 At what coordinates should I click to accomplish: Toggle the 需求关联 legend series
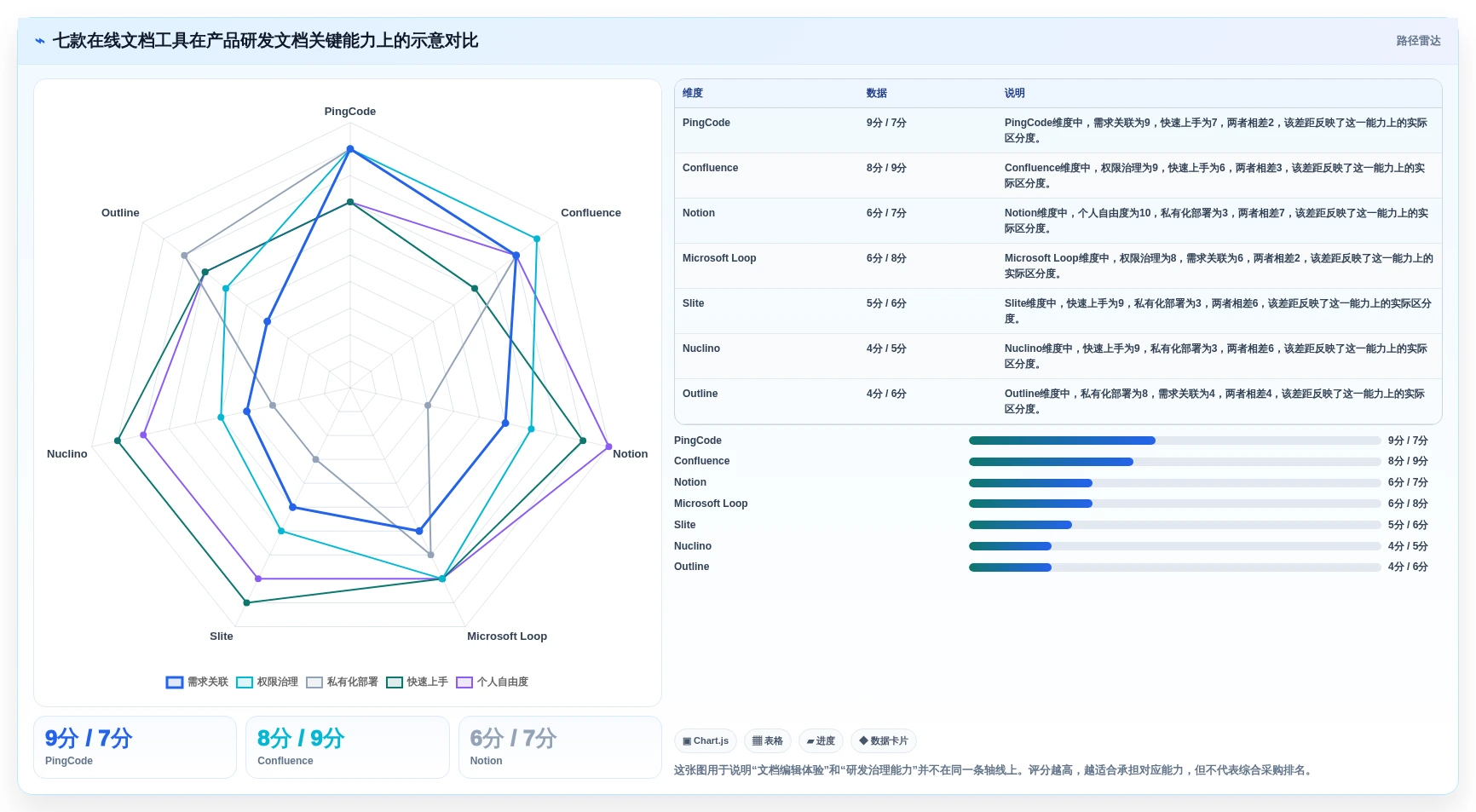(x=197, y=682)
